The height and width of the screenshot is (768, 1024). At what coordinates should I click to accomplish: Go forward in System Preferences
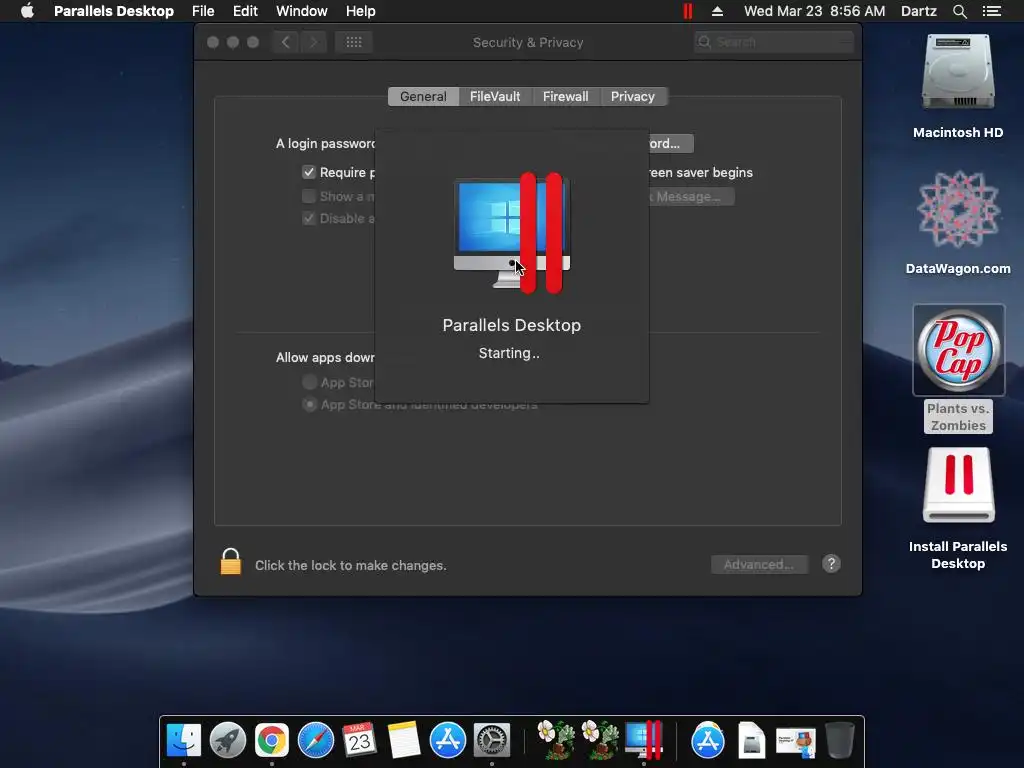(313, 42)
